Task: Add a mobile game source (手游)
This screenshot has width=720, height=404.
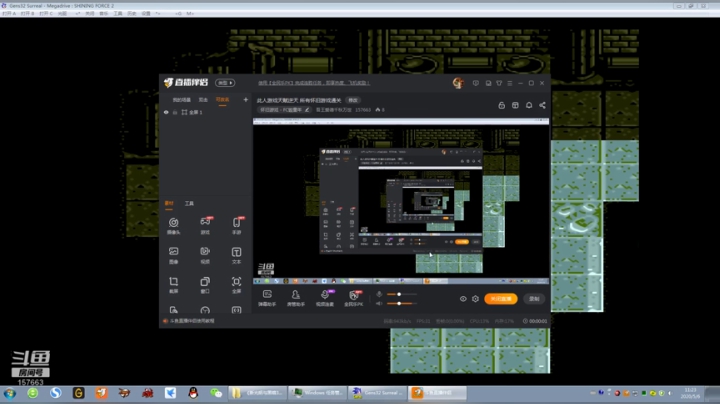Action: (x=236, y=225)
